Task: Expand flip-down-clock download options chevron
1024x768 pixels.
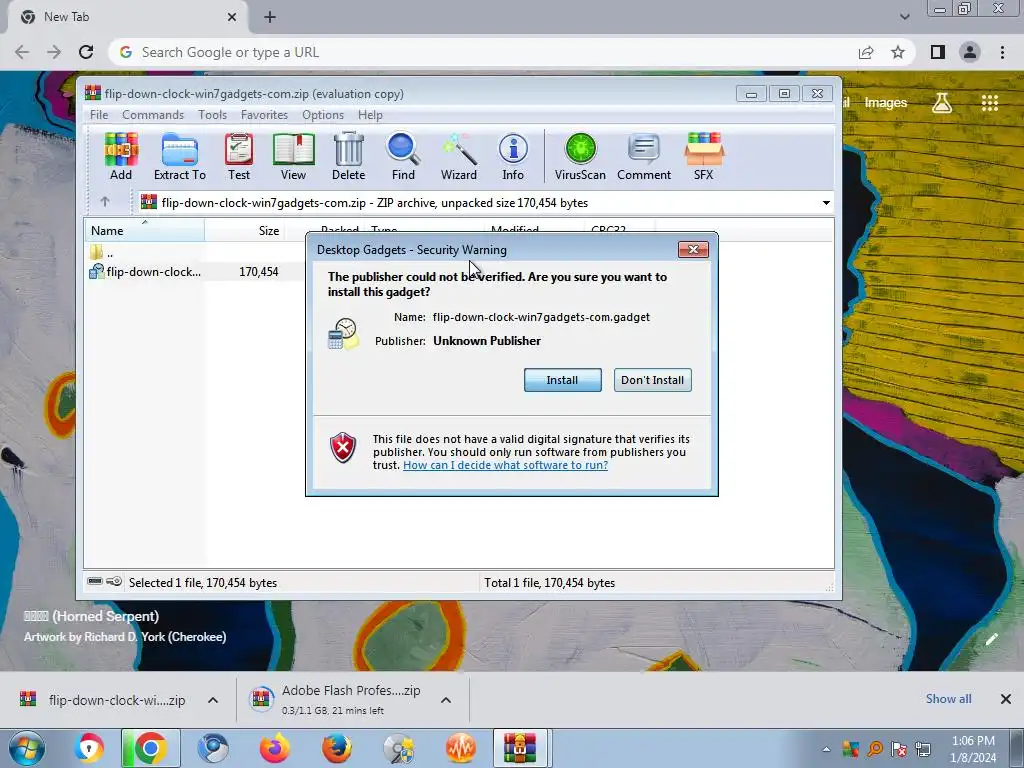Action: (213, 700)
